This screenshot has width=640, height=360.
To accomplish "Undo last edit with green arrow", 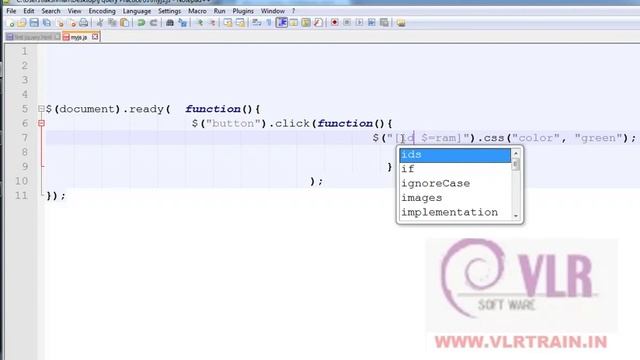I will pos(141,23).
